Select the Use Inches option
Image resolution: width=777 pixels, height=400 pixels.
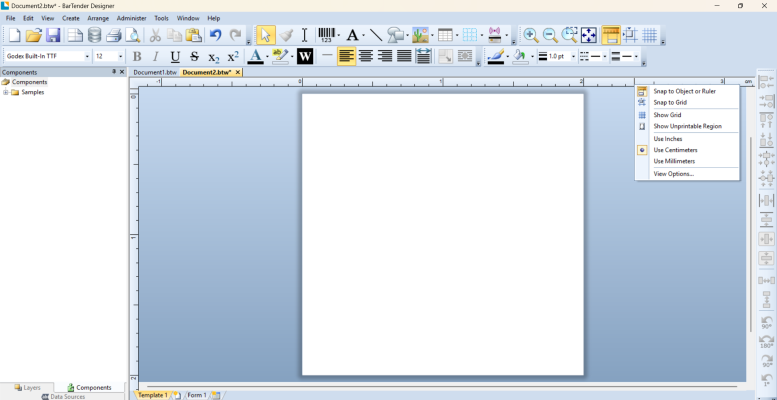[667, 139]
